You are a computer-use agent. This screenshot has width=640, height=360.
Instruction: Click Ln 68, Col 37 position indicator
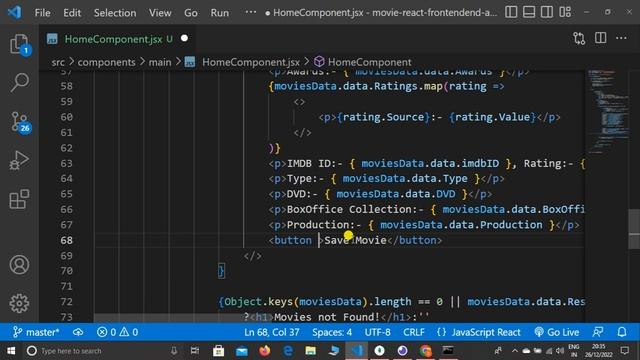tap(271, 332)
